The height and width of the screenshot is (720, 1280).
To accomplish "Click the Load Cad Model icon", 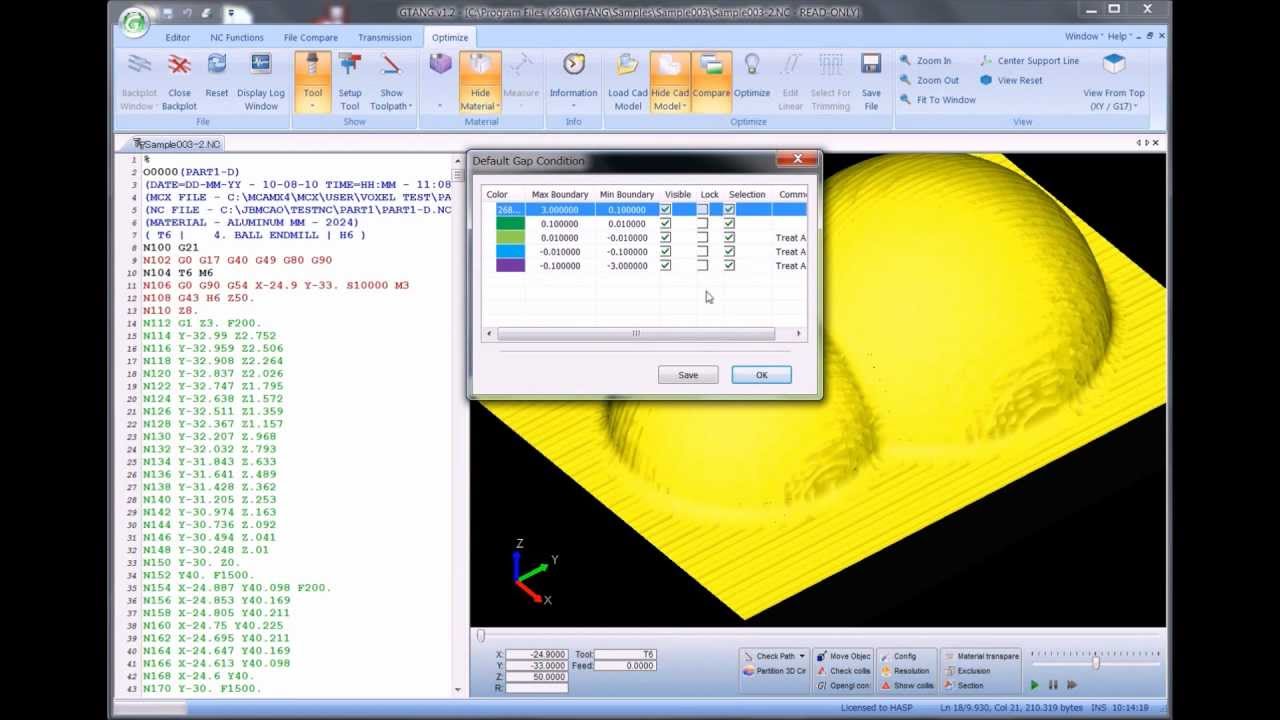I will tap(627, 66).
